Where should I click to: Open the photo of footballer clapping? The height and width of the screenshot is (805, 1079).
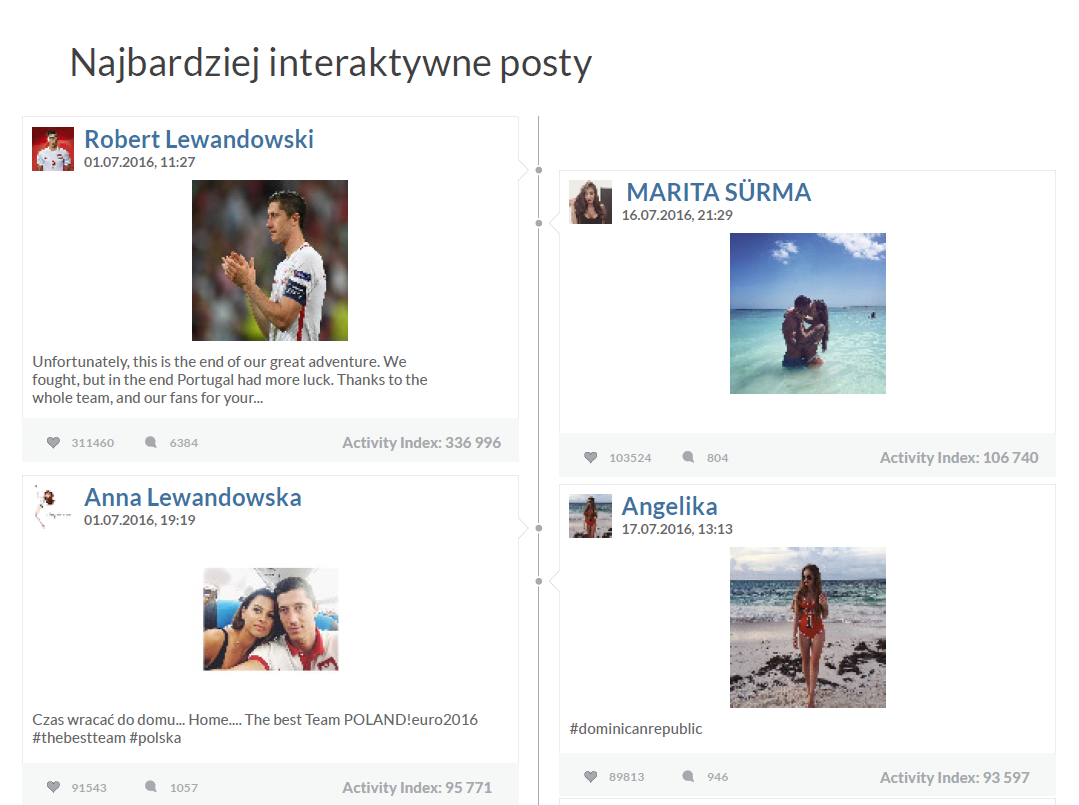pos(270,260)
